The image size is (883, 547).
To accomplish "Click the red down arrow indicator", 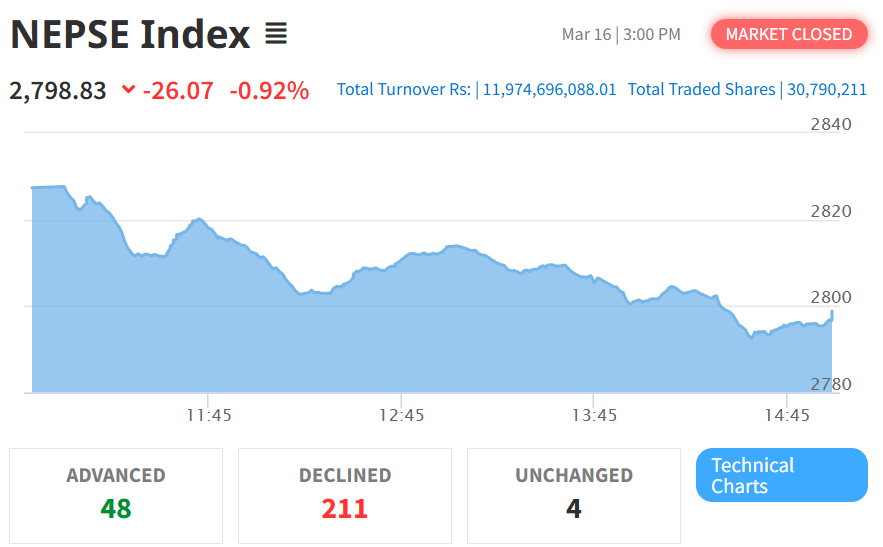I will 128,90.
